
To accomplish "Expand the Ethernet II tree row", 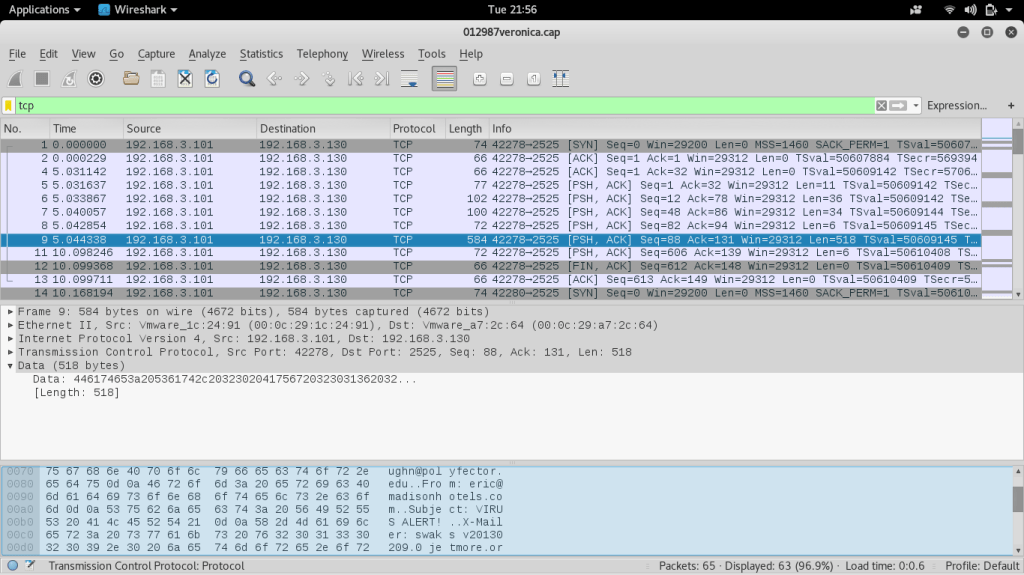I will [10, 325].
